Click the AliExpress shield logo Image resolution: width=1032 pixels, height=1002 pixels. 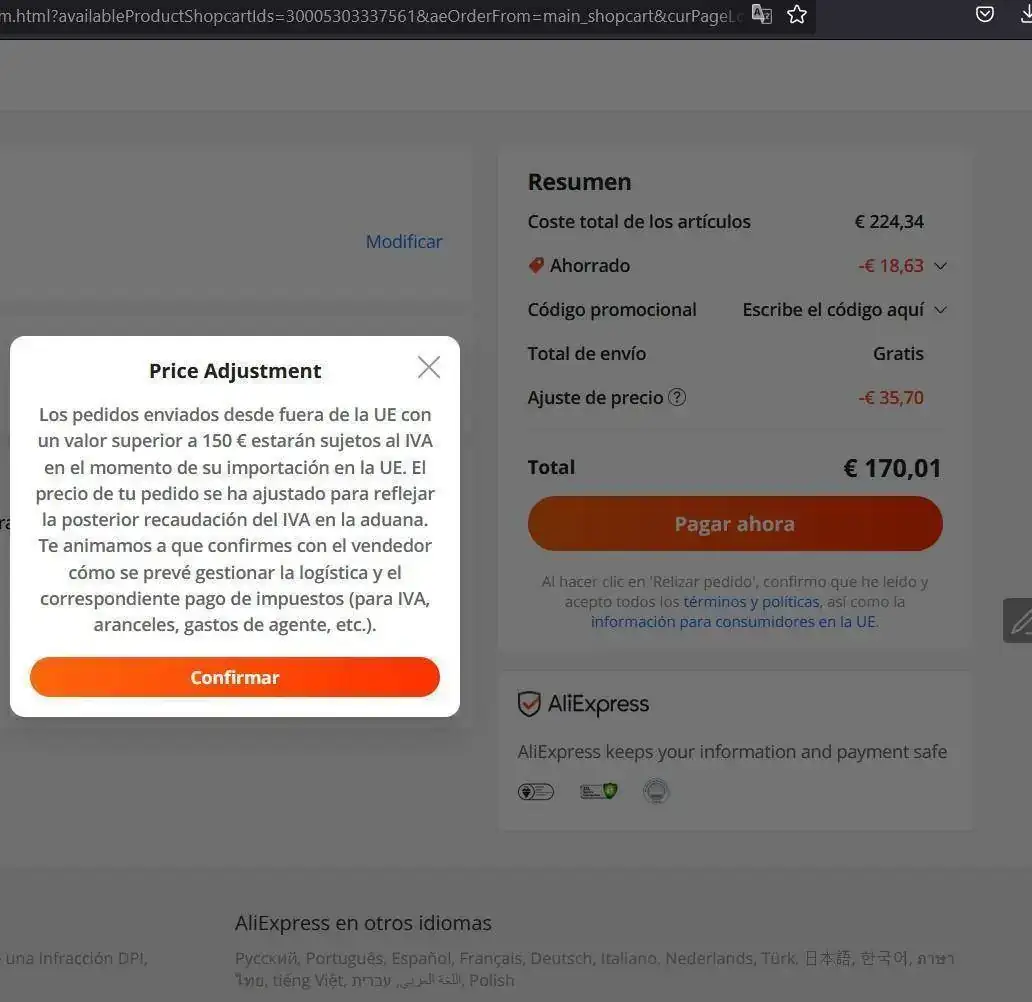pyautogui.click(x=529, y=704)
